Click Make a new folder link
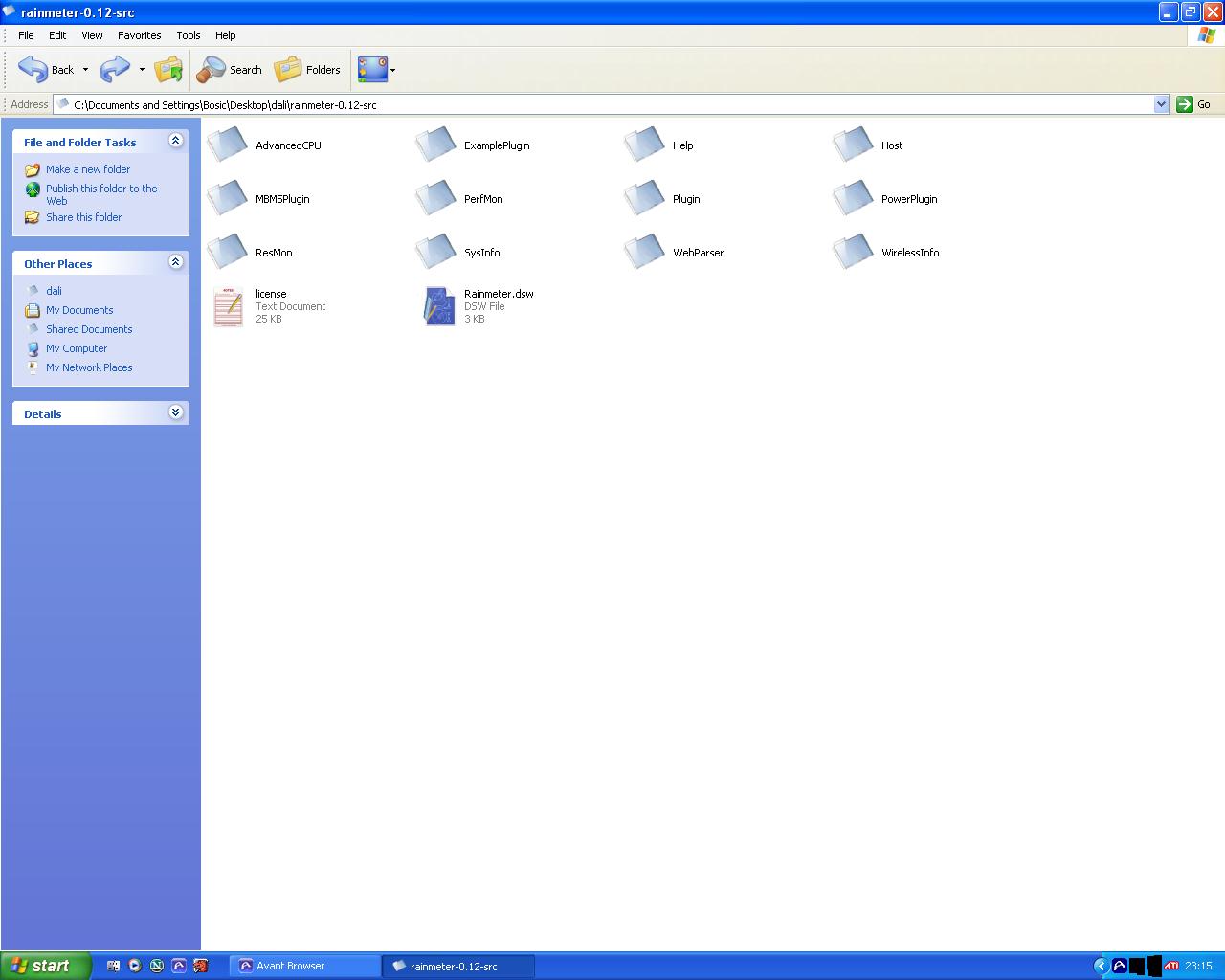This screenshot has width=1225, height=980. click(x=88, y=169)
